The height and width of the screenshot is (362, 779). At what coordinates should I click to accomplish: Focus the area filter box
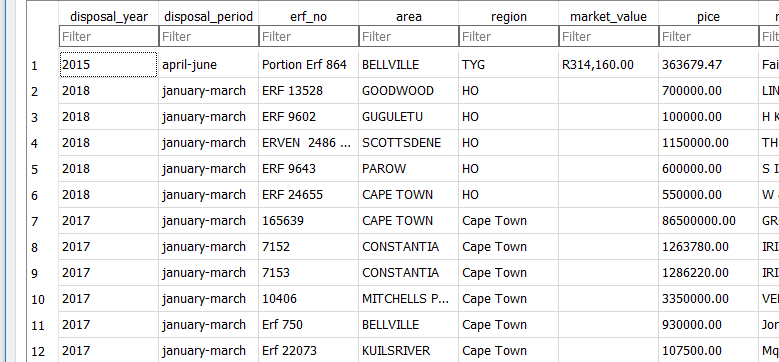pos(409,36)
